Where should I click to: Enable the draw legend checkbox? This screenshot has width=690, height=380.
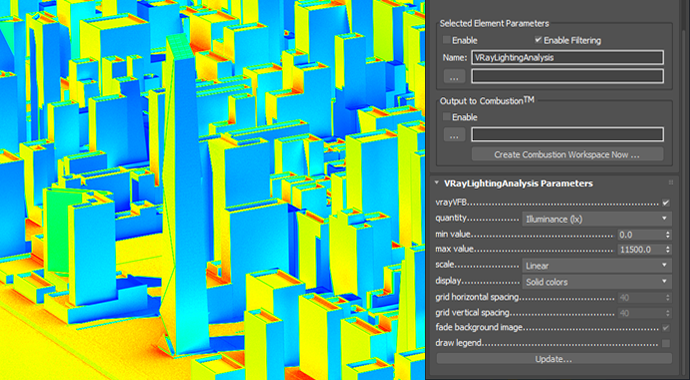(666, 343)
